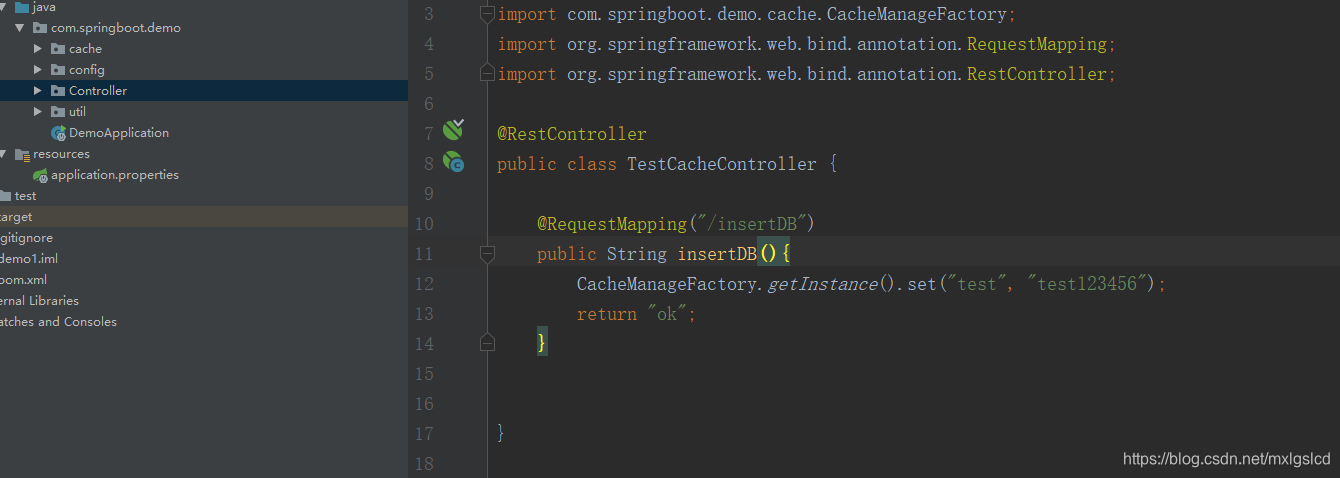Click the DemoApplication Spring Boot class icon
Viewport: 1340px width, 478px height.
click(x=58, y=133)
